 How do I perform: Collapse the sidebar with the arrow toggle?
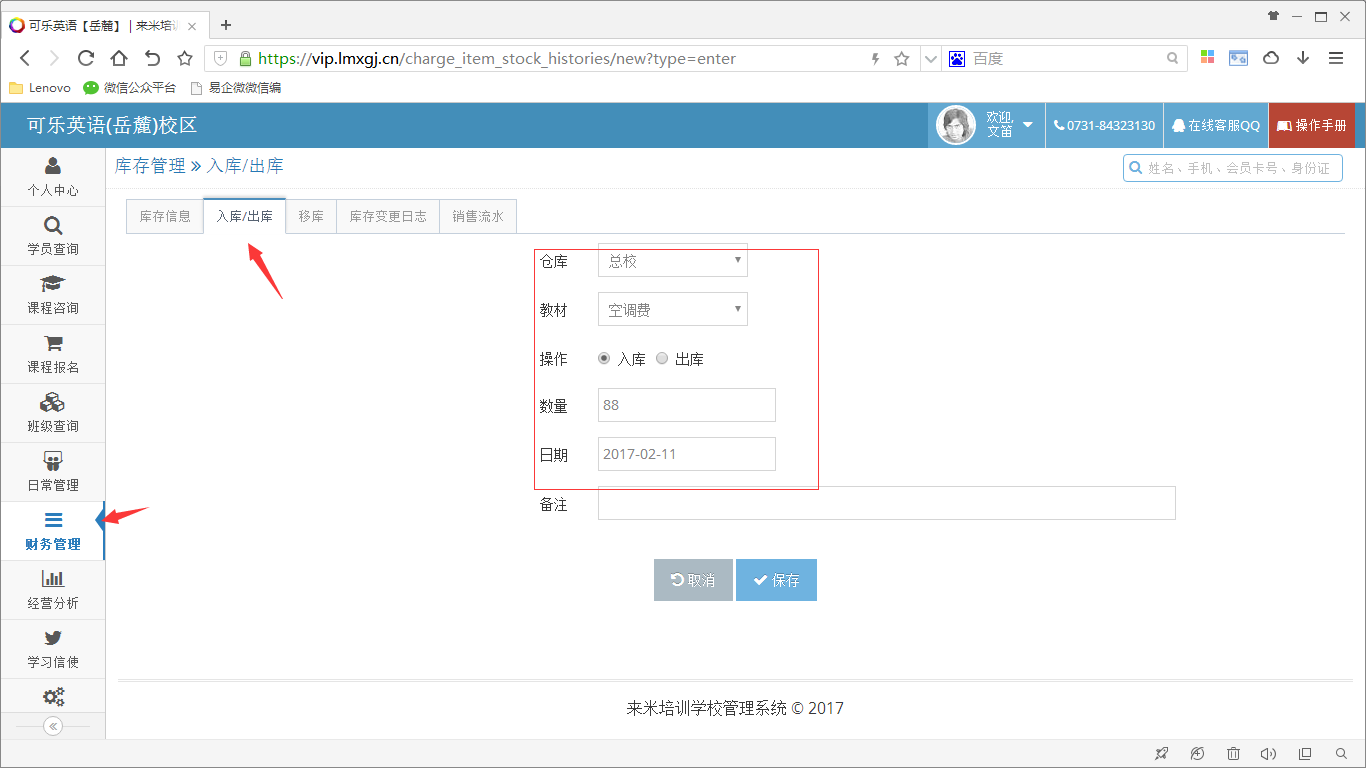coord(53,727)
